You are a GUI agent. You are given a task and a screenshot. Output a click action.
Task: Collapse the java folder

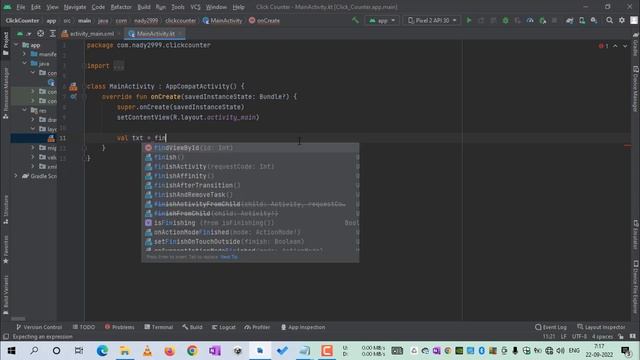tap(24, 63)
